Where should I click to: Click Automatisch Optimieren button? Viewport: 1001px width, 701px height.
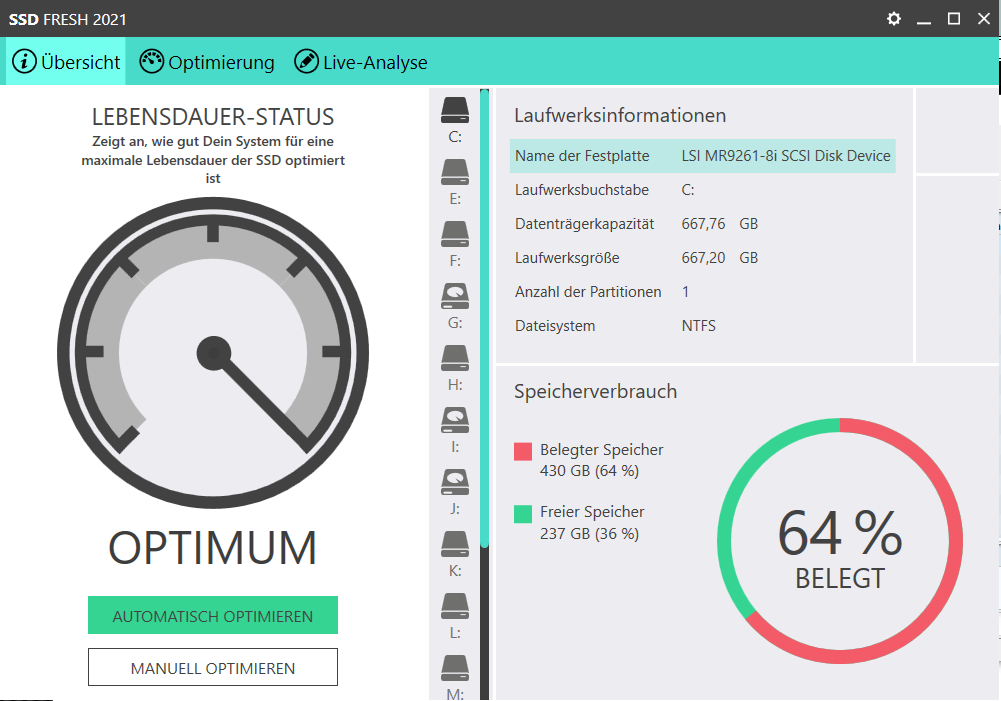213,616
